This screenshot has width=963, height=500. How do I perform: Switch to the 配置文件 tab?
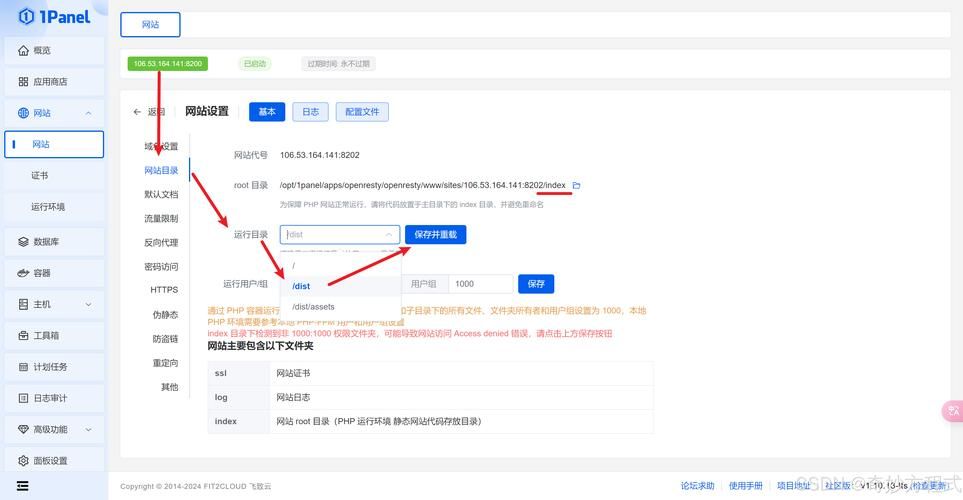[x=362, y=112]
